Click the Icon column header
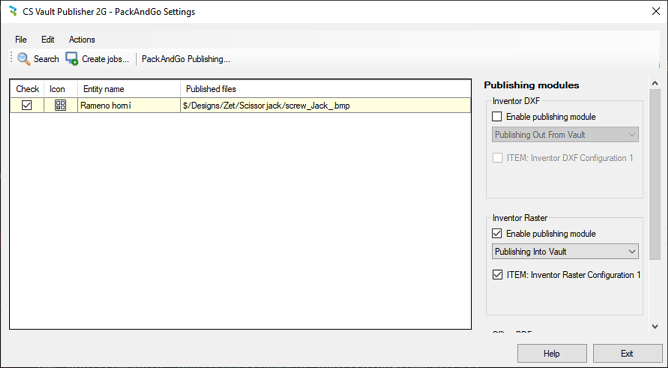The image size is (668, 368). [60, 89]
